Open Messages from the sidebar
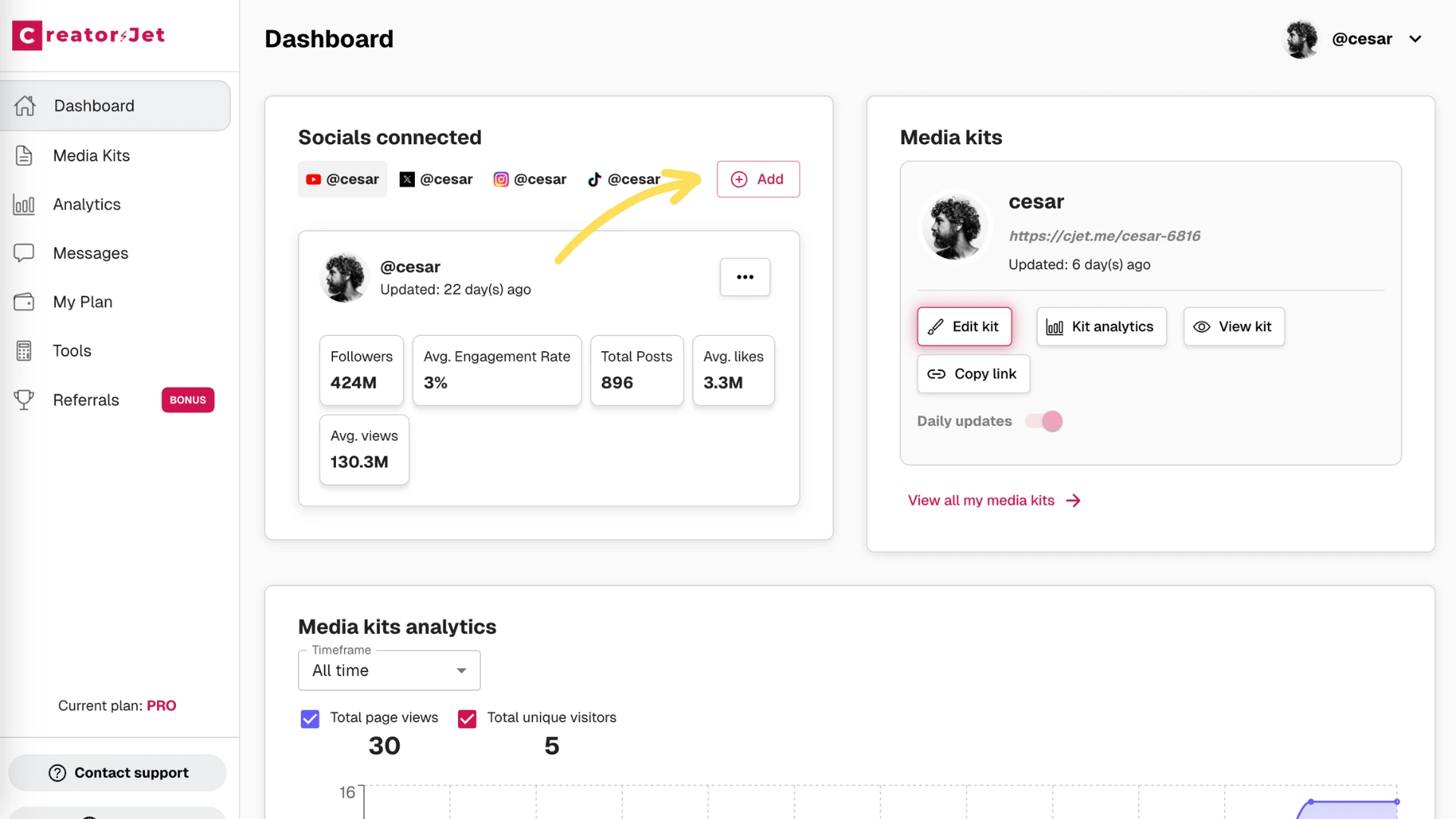This screenshot has height=819, width=1456. [x=25, y=253]
